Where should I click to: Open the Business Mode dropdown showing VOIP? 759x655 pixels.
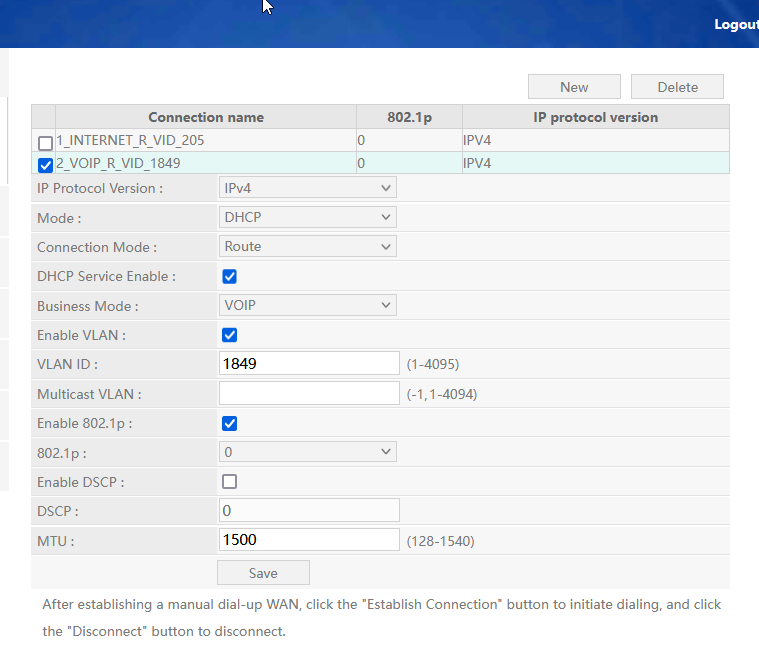(x=307, y=306)
